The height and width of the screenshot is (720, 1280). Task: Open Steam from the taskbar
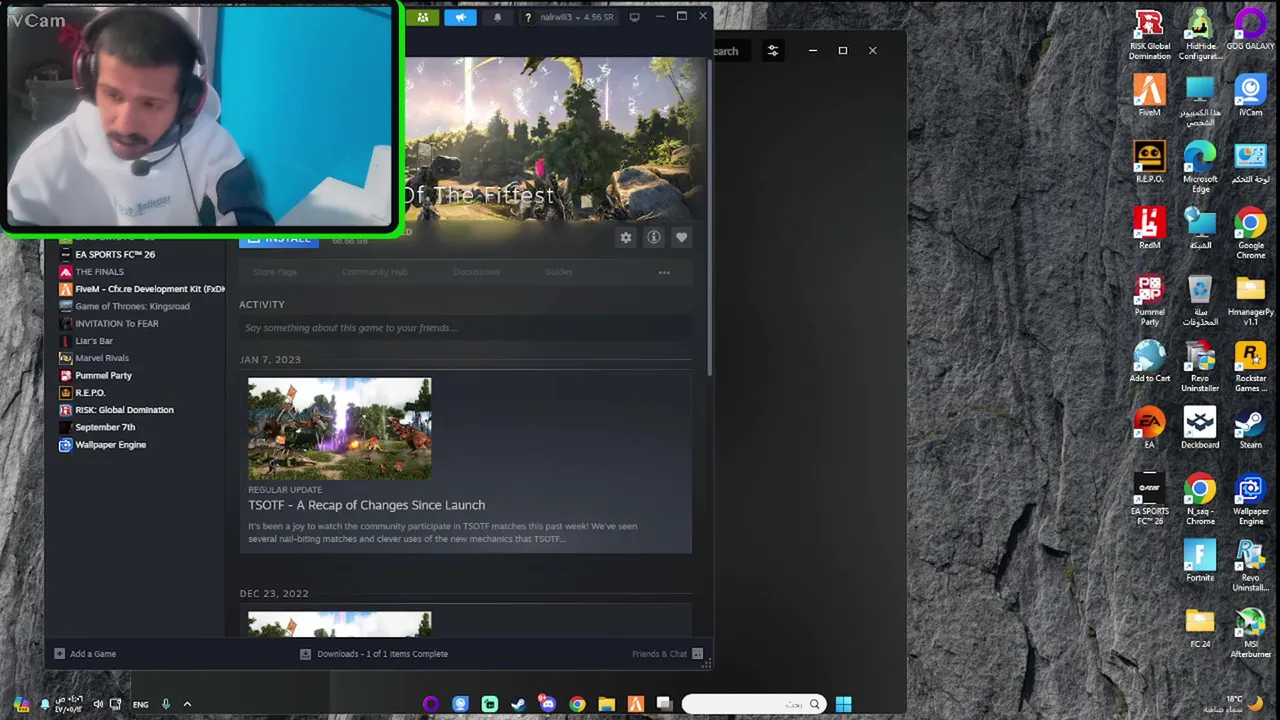[518, 704]
